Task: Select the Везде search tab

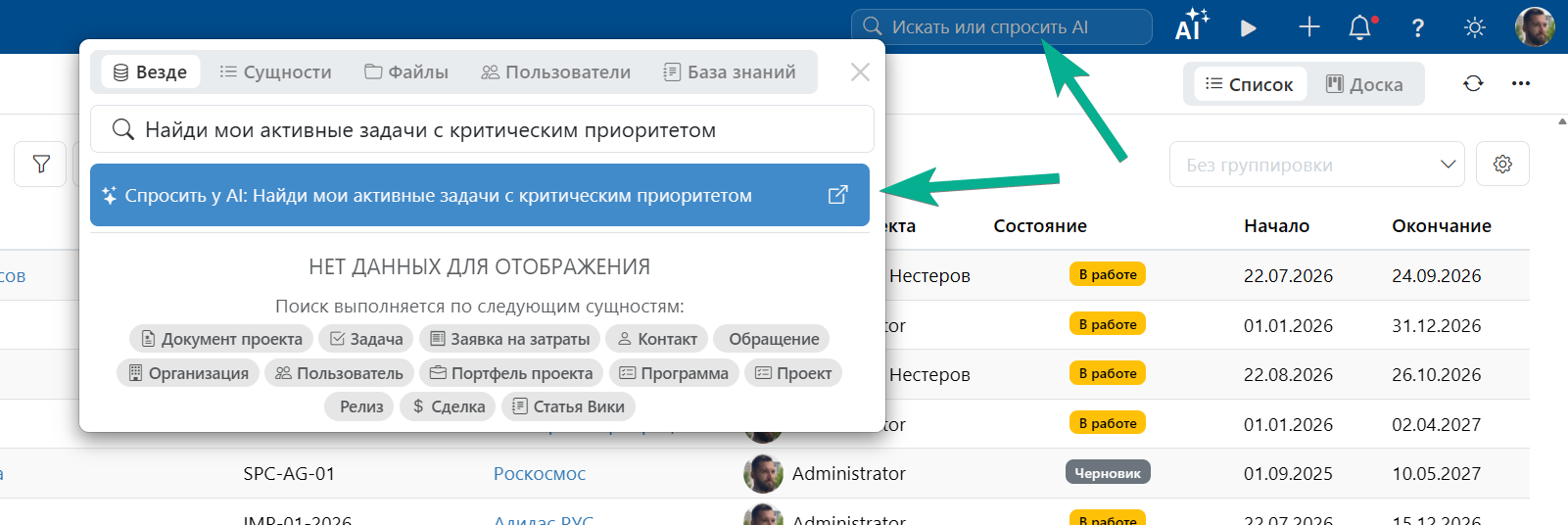Action: click(x=150, y=72)
